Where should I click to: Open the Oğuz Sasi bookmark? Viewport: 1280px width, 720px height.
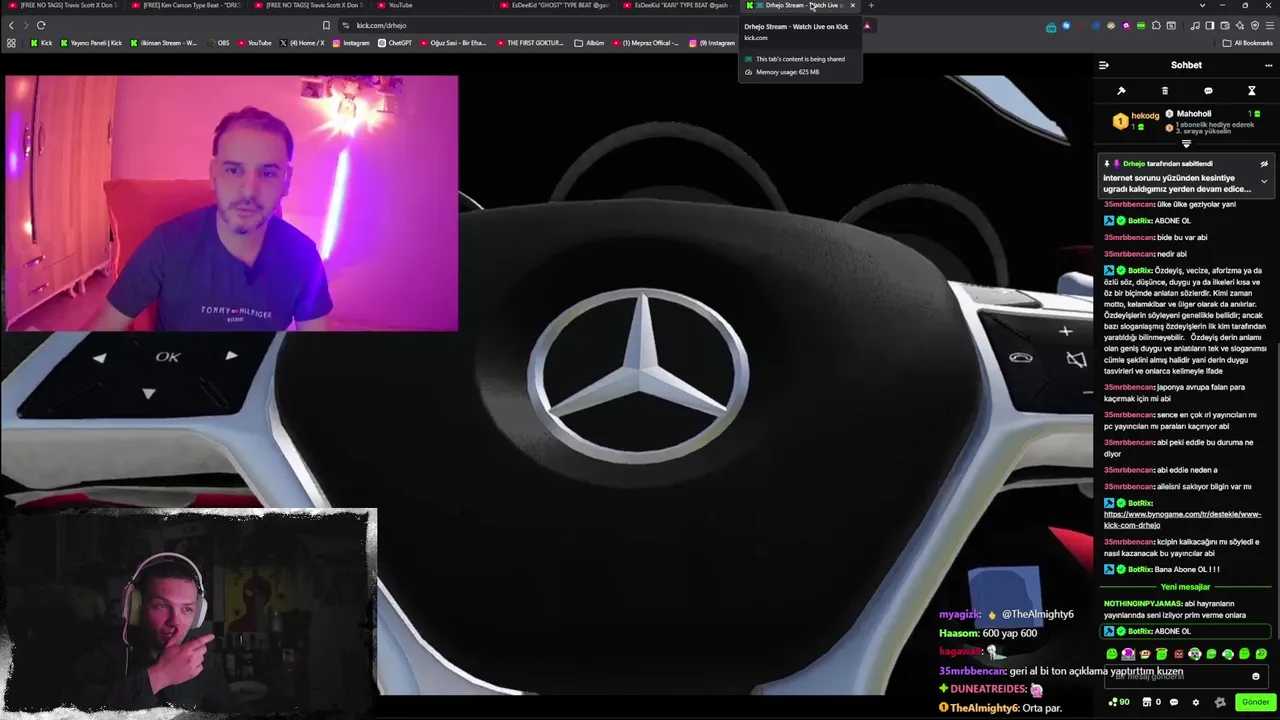click(x=453, y=43)
